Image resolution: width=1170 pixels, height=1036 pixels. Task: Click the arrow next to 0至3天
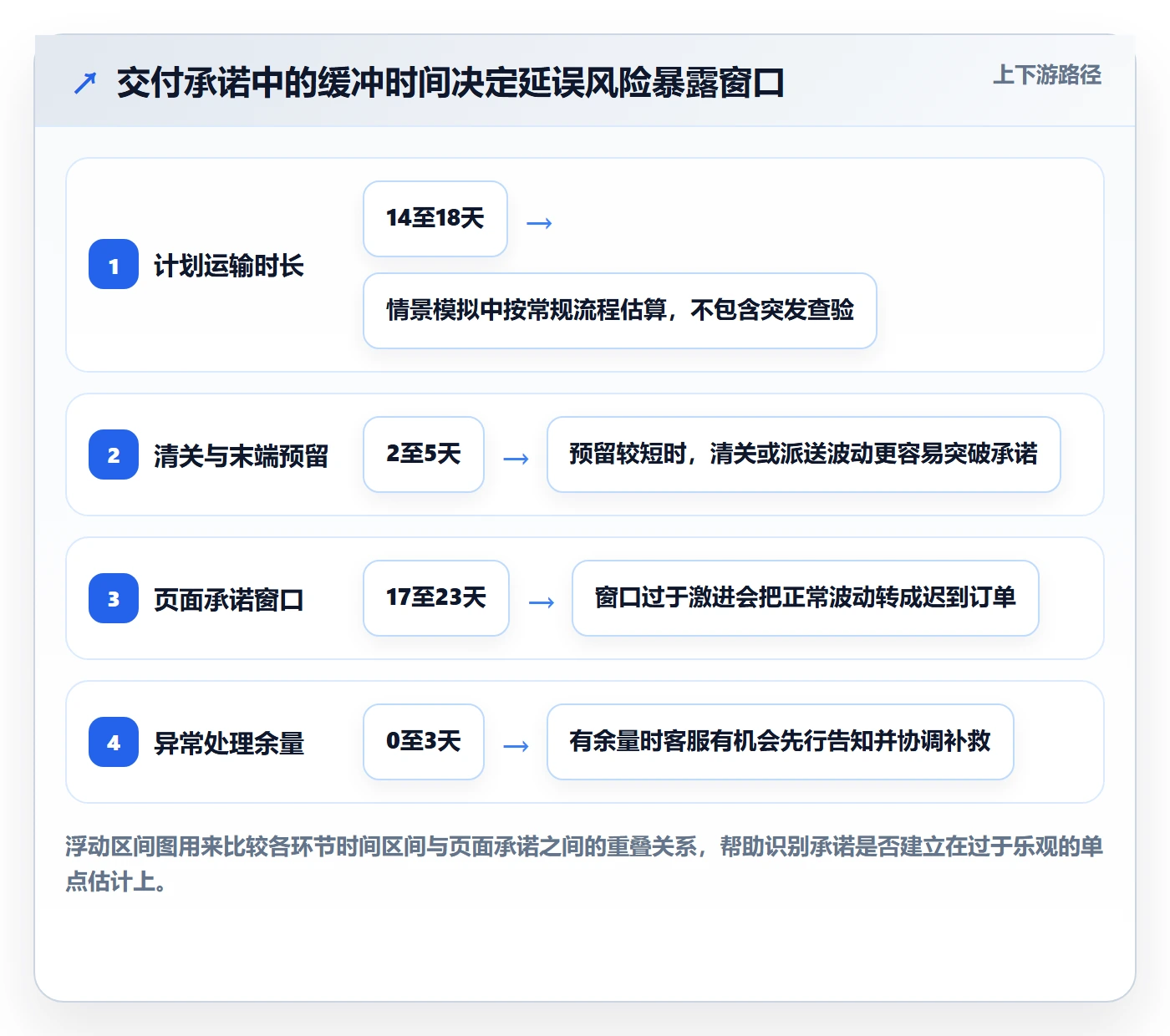click(x=516, y=746)
